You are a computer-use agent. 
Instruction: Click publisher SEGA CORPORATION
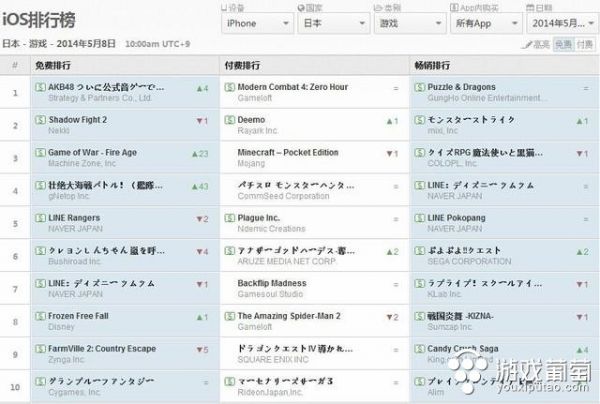[x=469, y=261]
